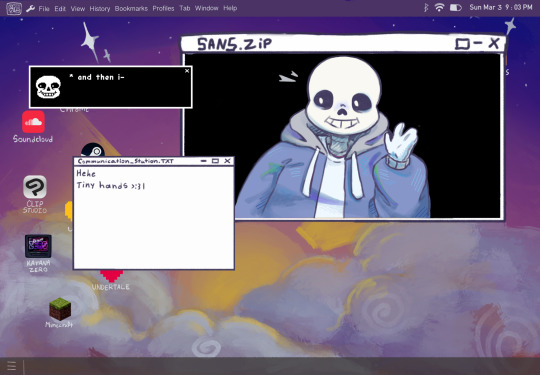
Task: Click the Communication_Station.TXT title text
Action: coord(125,161)
